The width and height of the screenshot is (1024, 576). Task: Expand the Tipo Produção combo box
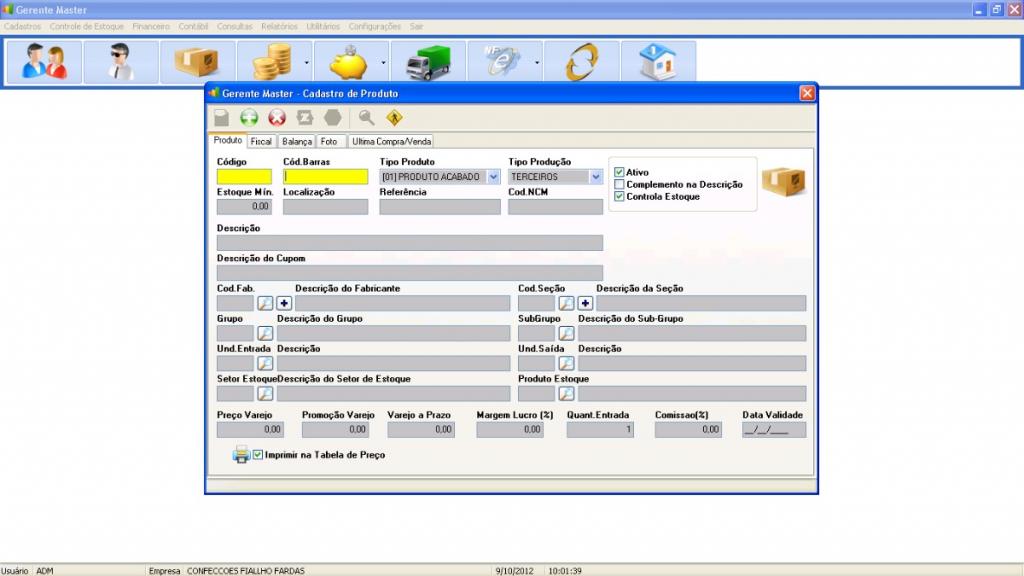[594, 176]
